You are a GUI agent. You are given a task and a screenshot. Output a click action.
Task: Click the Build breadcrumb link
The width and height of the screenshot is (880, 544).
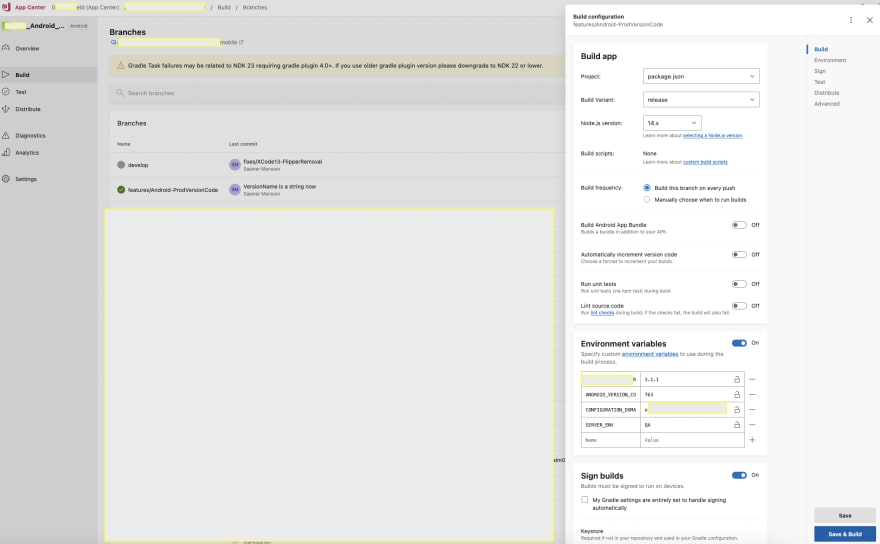click(x=224, y=7)
